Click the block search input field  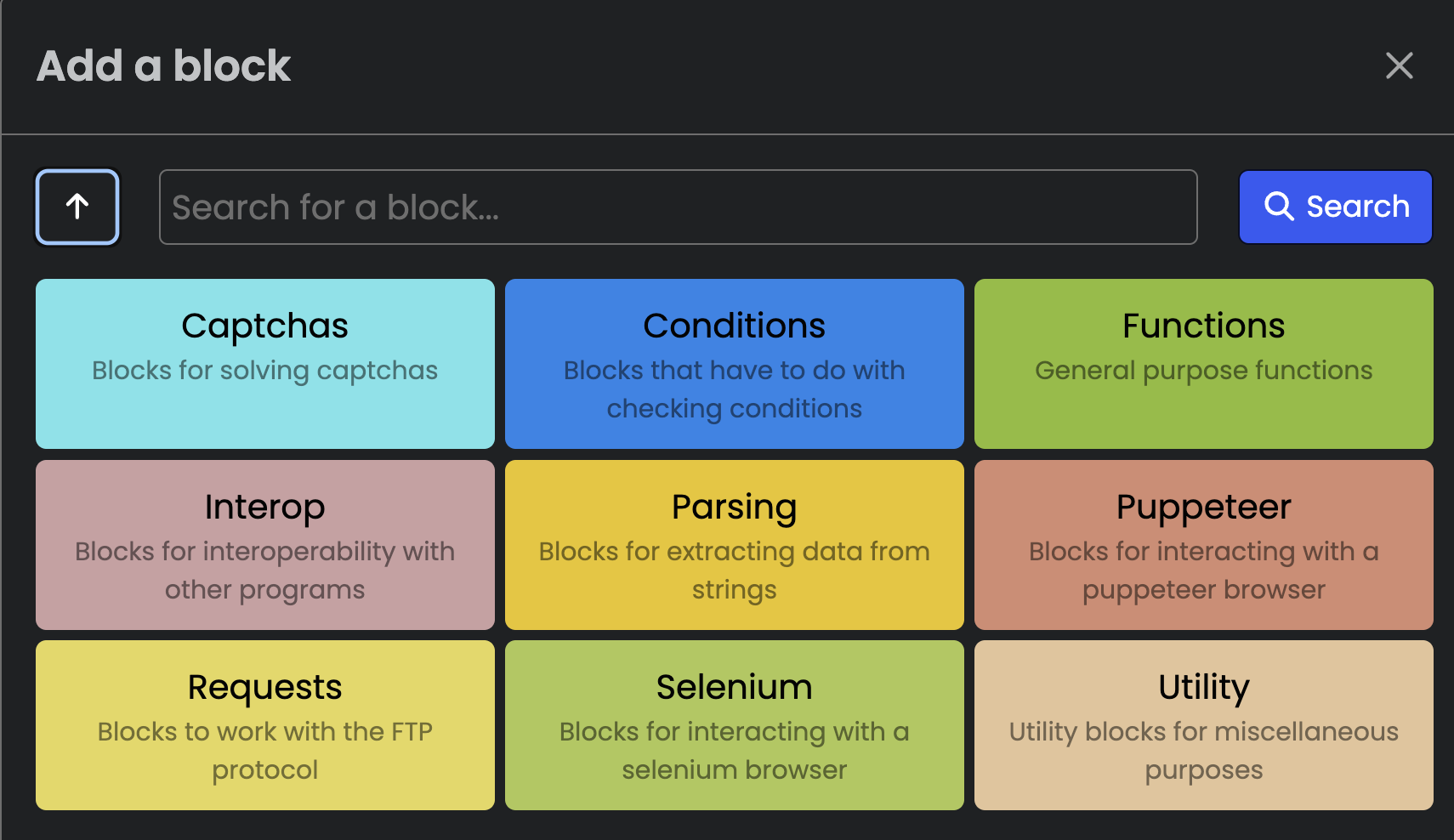[x=678, y=207]
